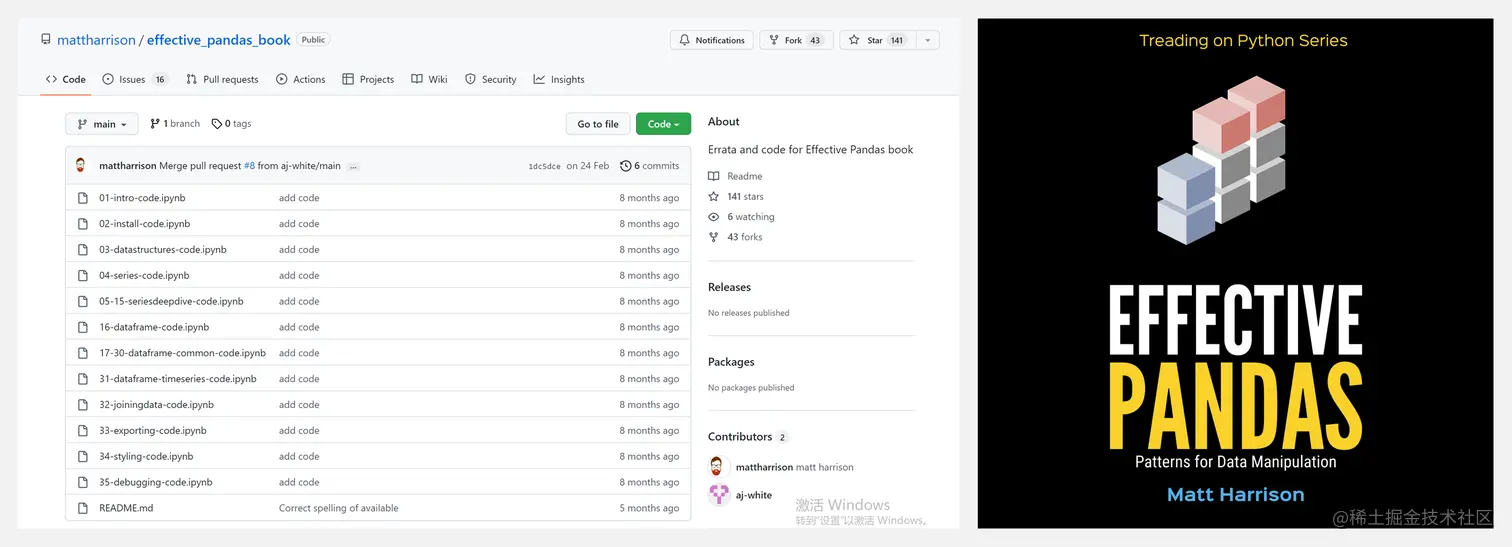This screenshot has width=1512, height=547.
Task: Open the Projects tab
Action: [368, 79]
